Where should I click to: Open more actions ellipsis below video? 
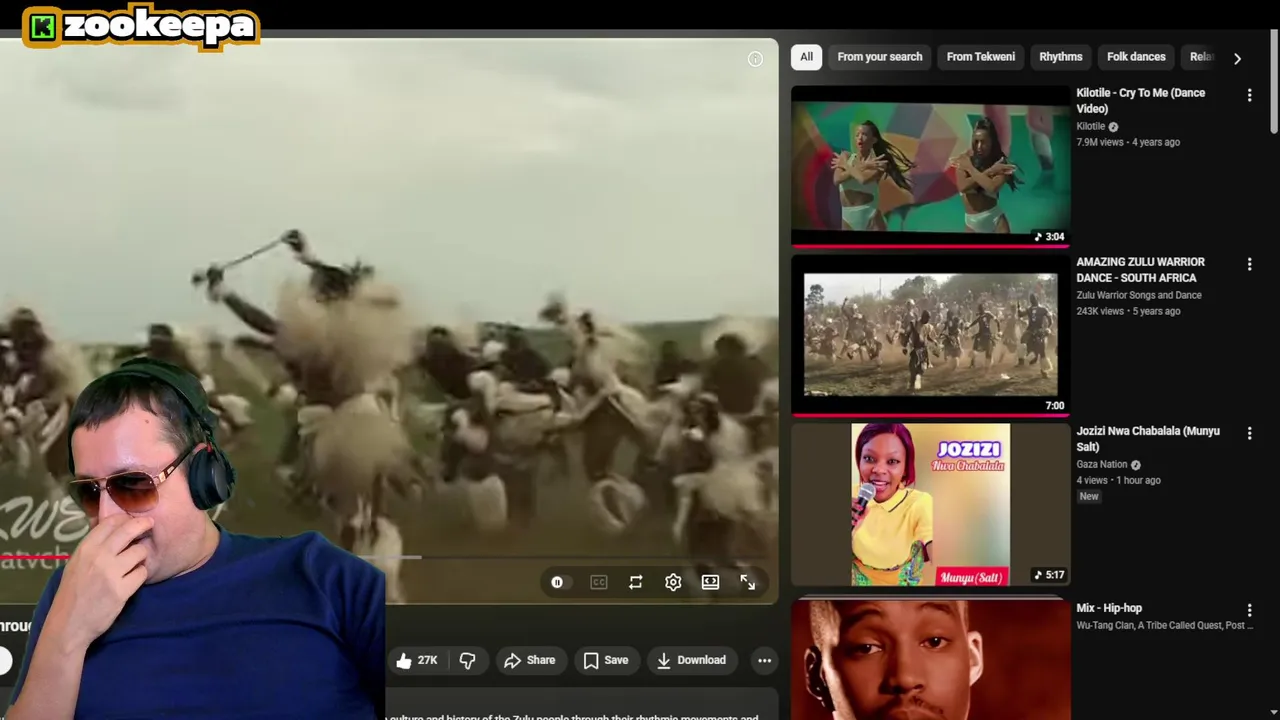point(764,660)
